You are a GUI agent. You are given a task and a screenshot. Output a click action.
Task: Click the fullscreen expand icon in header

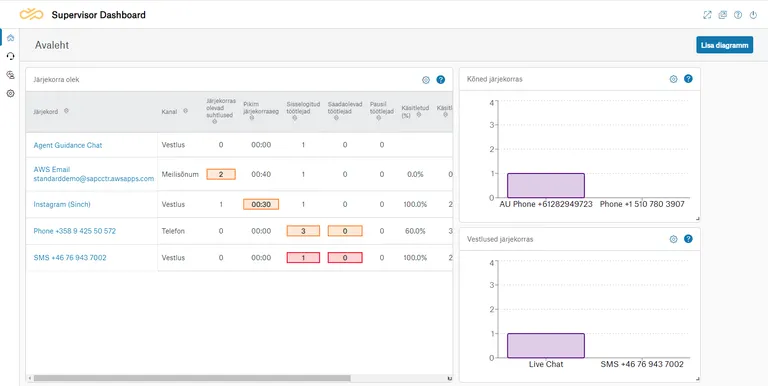(x=707, y=15)
